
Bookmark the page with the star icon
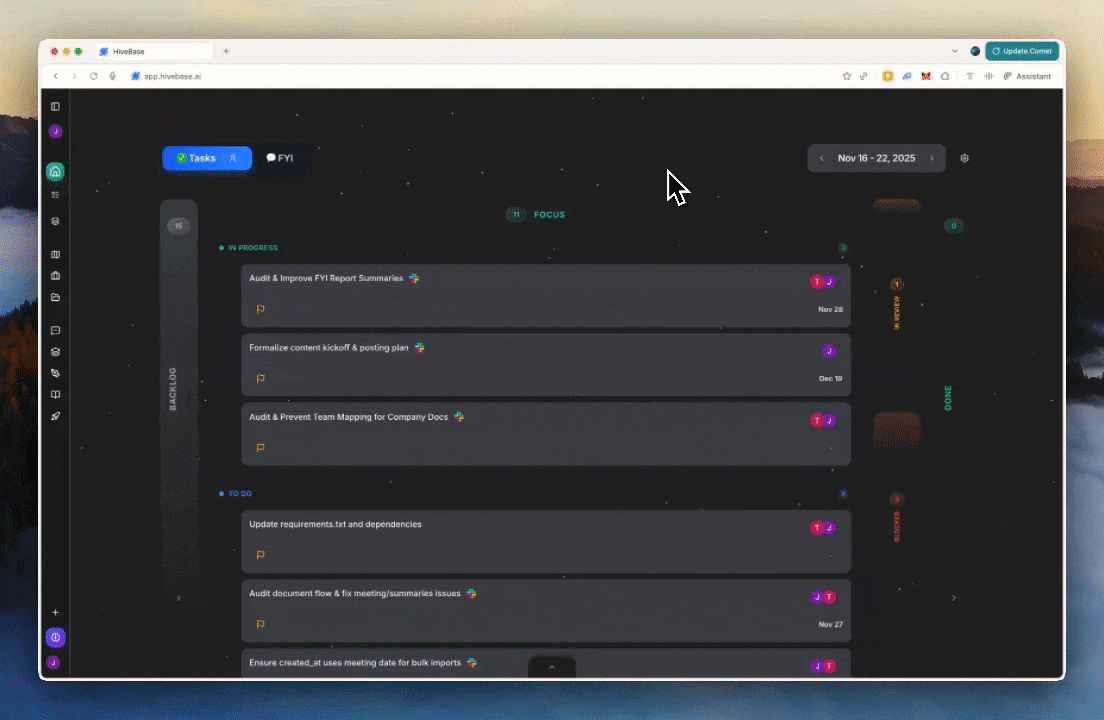(846, 76)
